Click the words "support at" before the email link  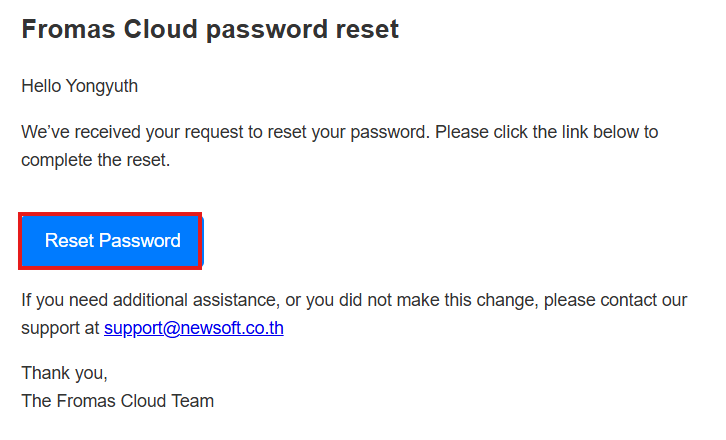click(x=60, y=327)
